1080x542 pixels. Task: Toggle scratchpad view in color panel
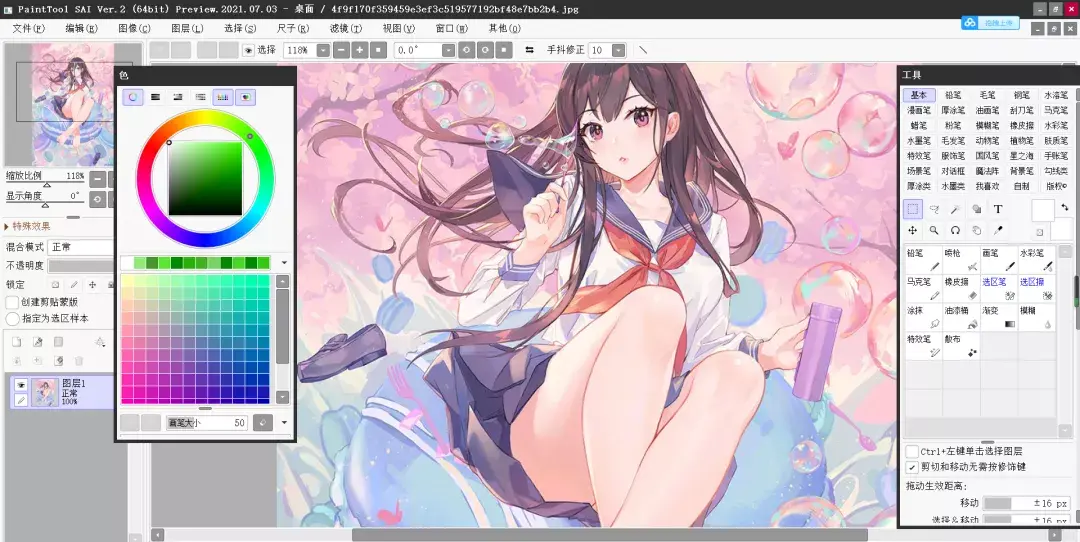tap(245, 97)
